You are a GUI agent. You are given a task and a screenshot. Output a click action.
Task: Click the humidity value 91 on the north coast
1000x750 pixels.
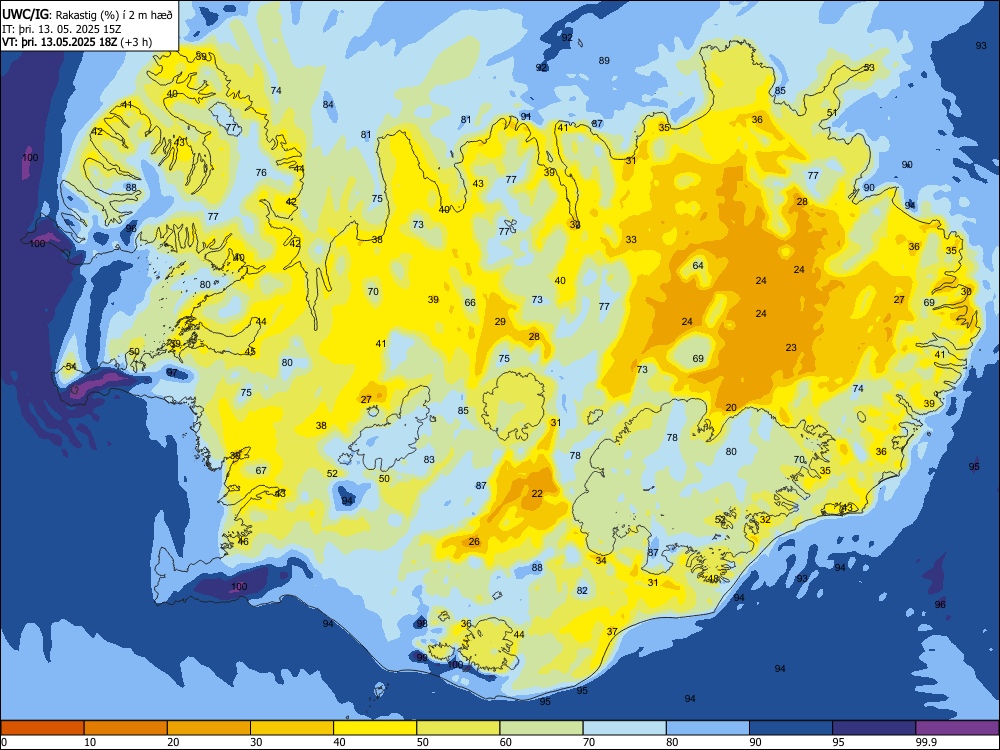coord(526,117)
